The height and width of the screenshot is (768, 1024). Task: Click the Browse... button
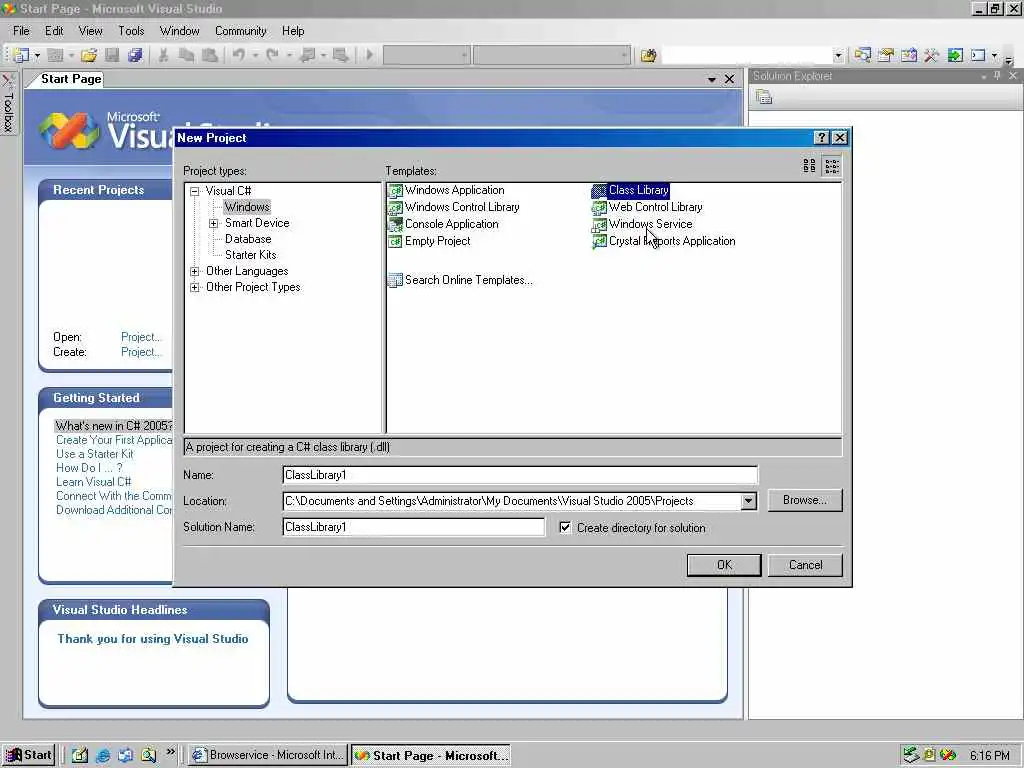pyautogui.click(x=805, y=500)
